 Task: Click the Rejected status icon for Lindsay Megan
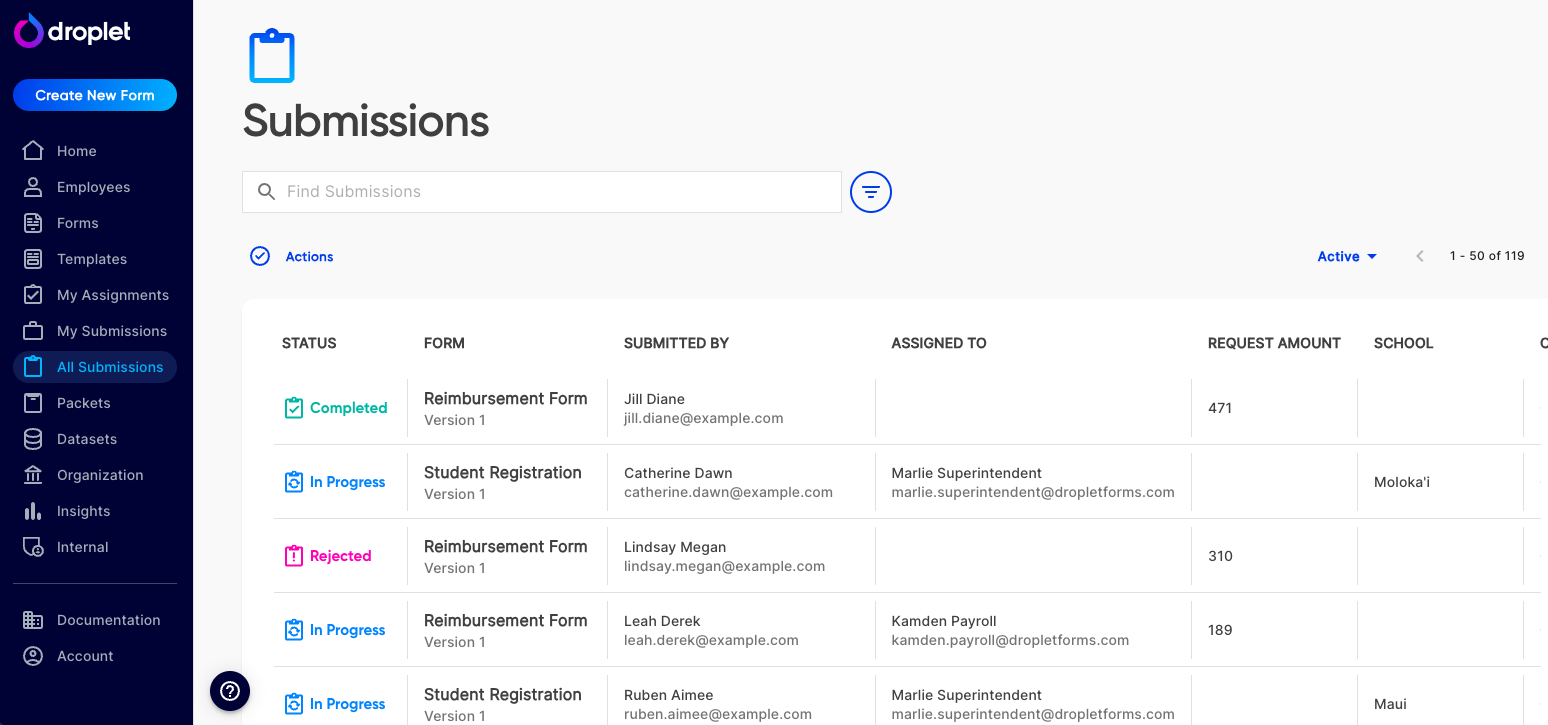coord(294,556)
